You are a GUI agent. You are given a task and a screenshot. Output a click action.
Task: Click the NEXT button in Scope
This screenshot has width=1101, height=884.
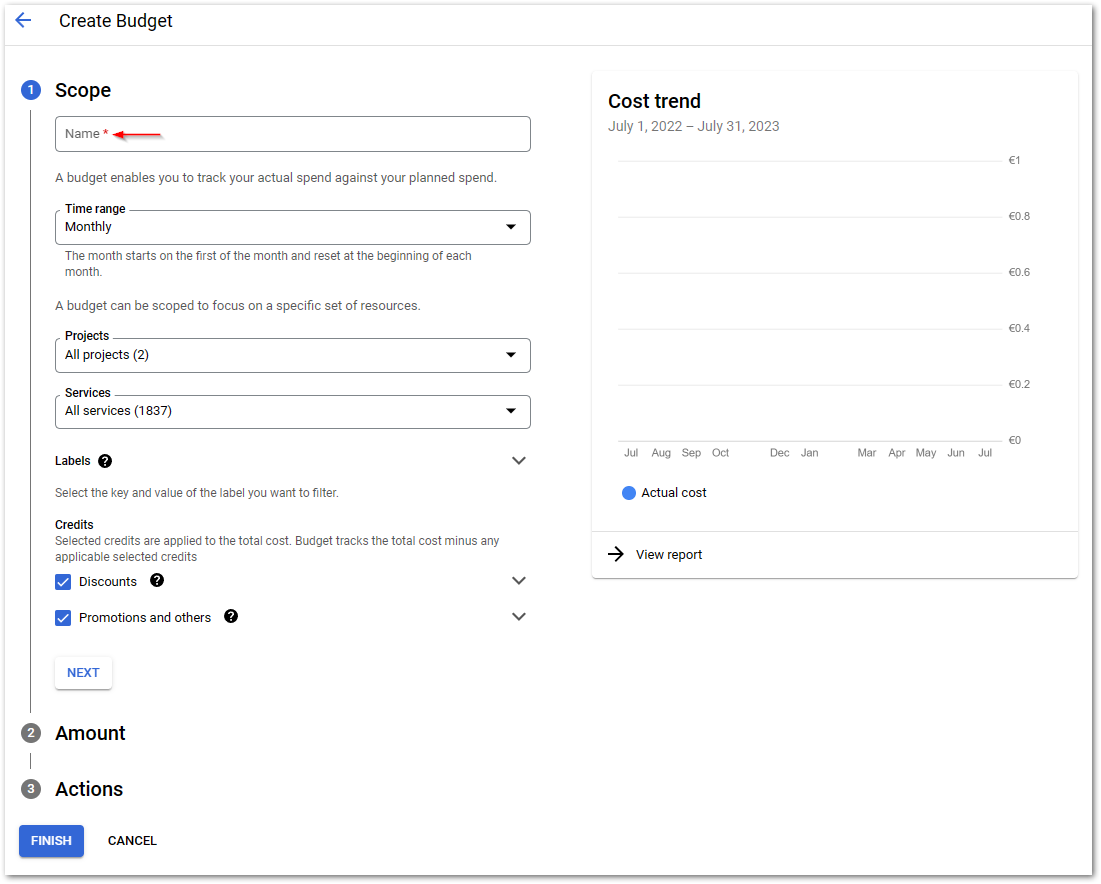click(x=83, y=673)
